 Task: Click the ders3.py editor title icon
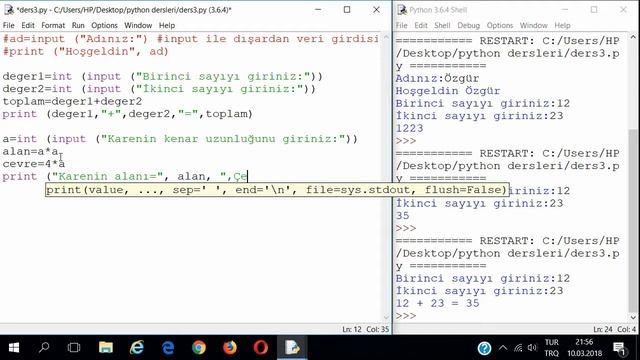click(9, 9)
